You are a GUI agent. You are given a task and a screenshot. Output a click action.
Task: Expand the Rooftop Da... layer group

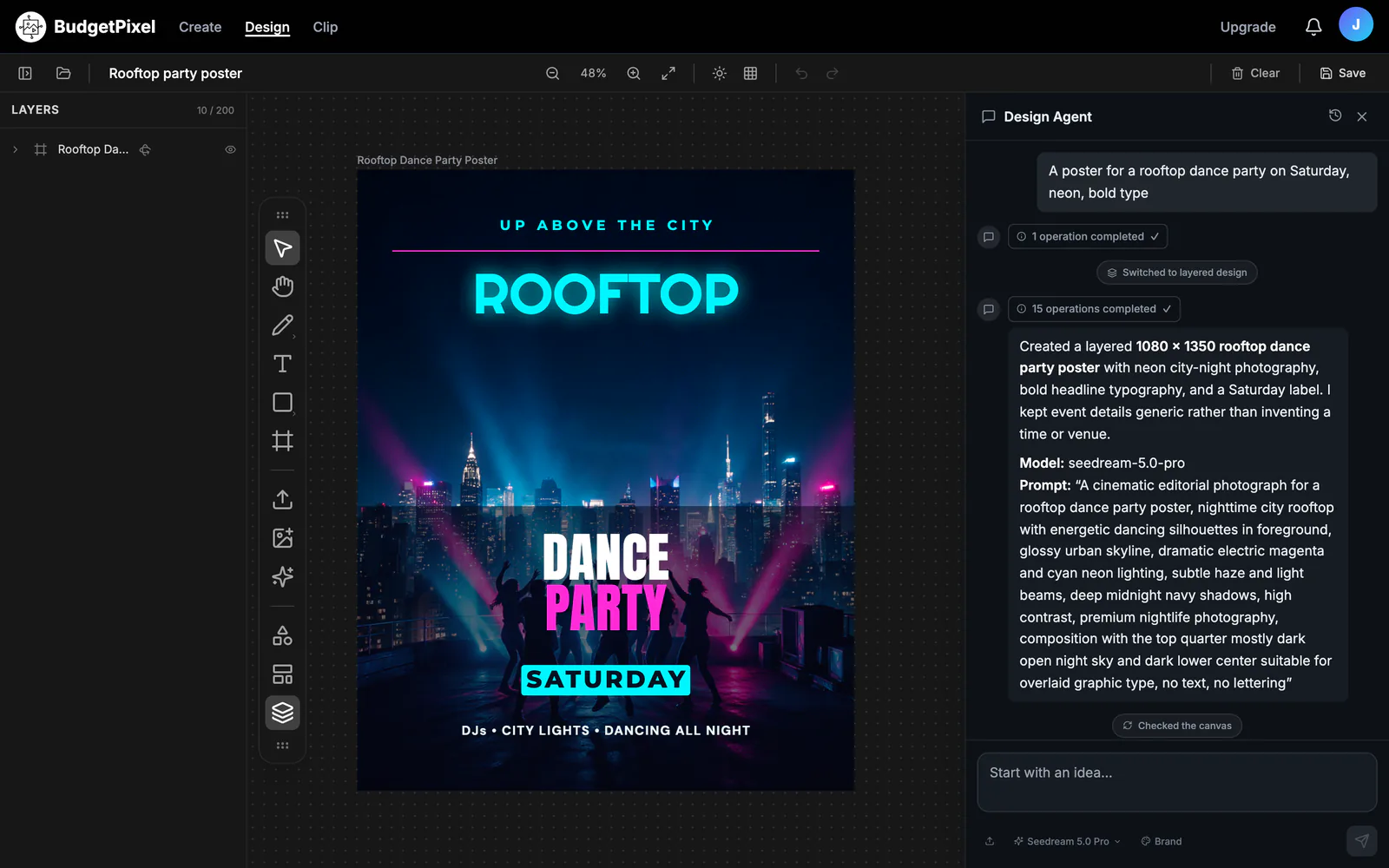pyautogui.click(x=16, y=149)
